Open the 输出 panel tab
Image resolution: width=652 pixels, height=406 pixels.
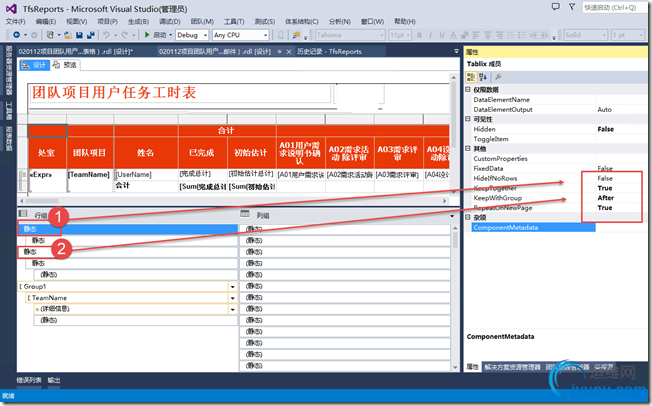(x=54, y=380)
